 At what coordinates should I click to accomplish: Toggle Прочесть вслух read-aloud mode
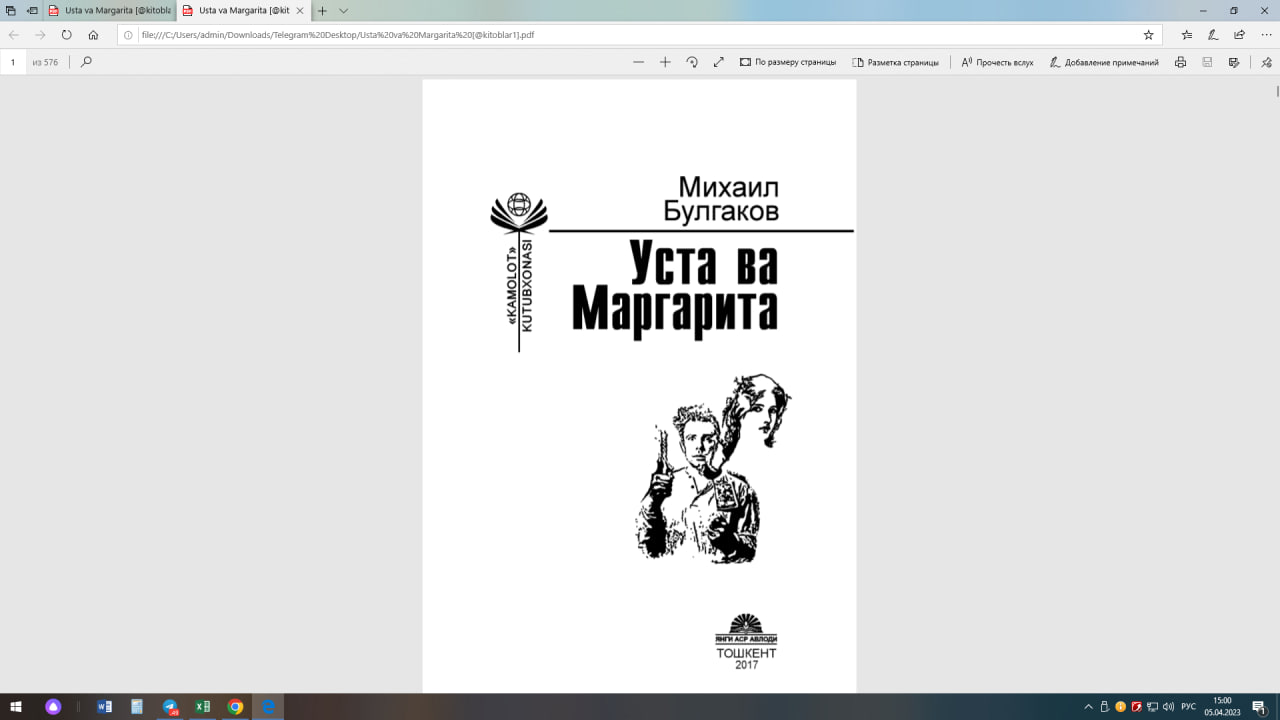997,61
